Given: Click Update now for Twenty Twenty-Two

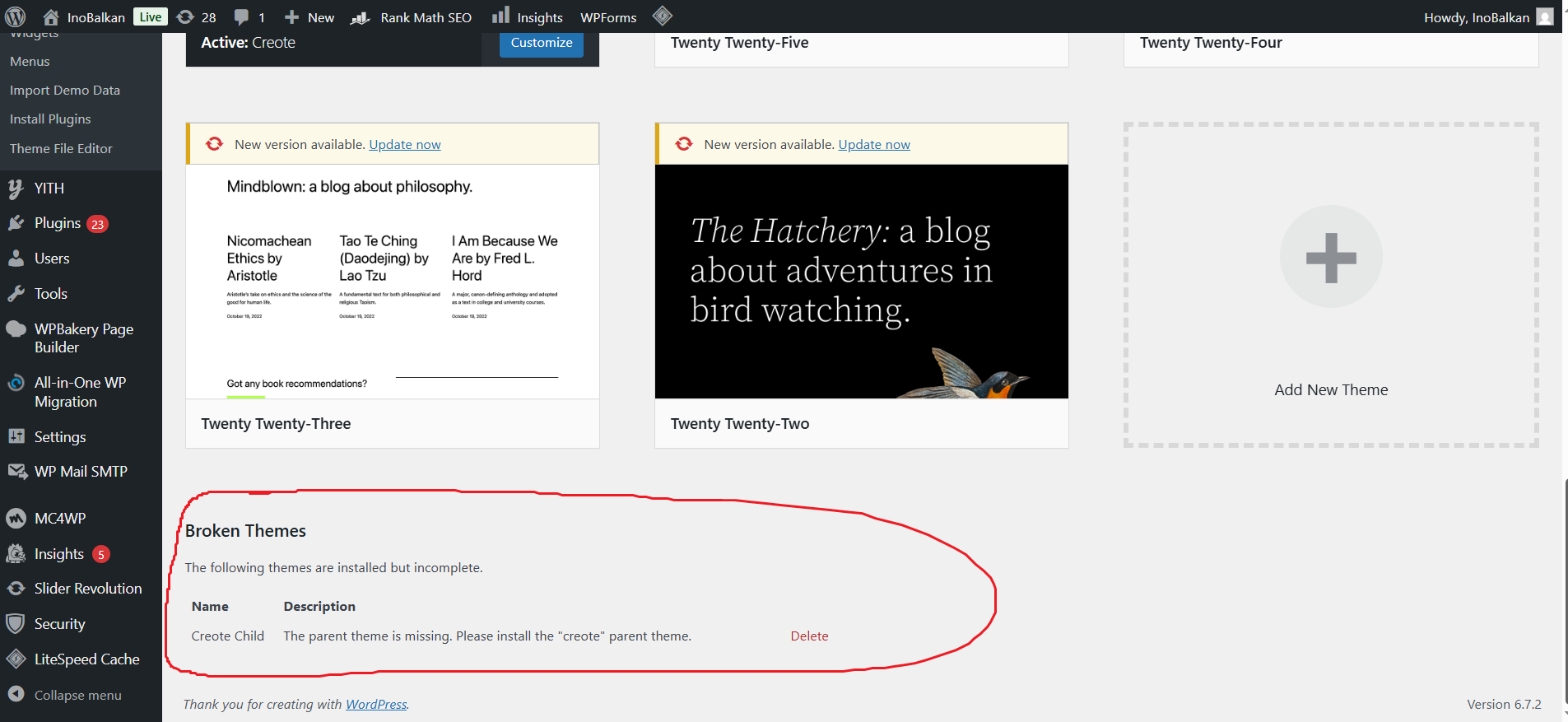Looking at the screenshot, I should 874,145.
